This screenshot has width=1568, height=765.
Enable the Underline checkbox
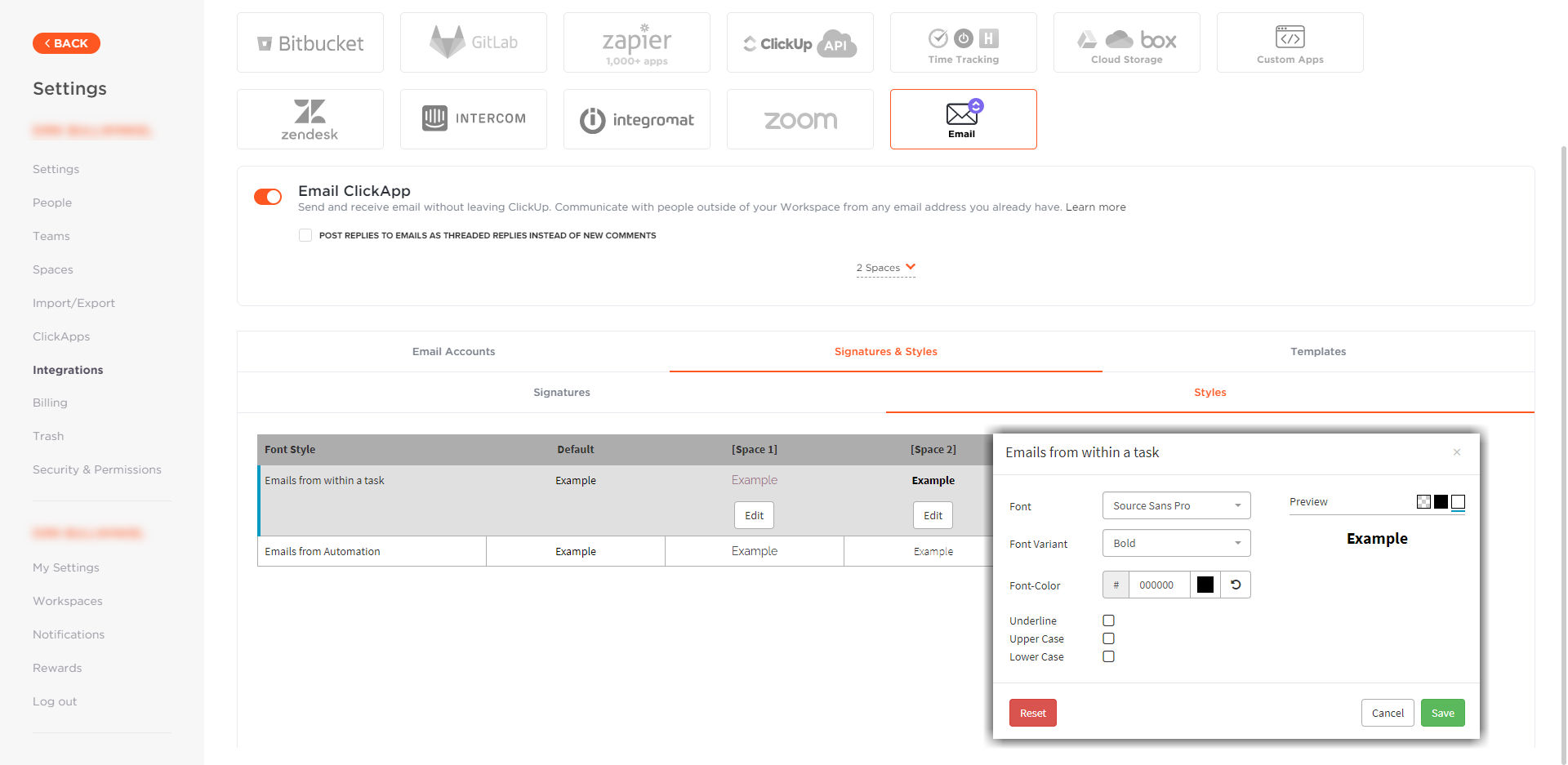click(x=1108, y=620)
